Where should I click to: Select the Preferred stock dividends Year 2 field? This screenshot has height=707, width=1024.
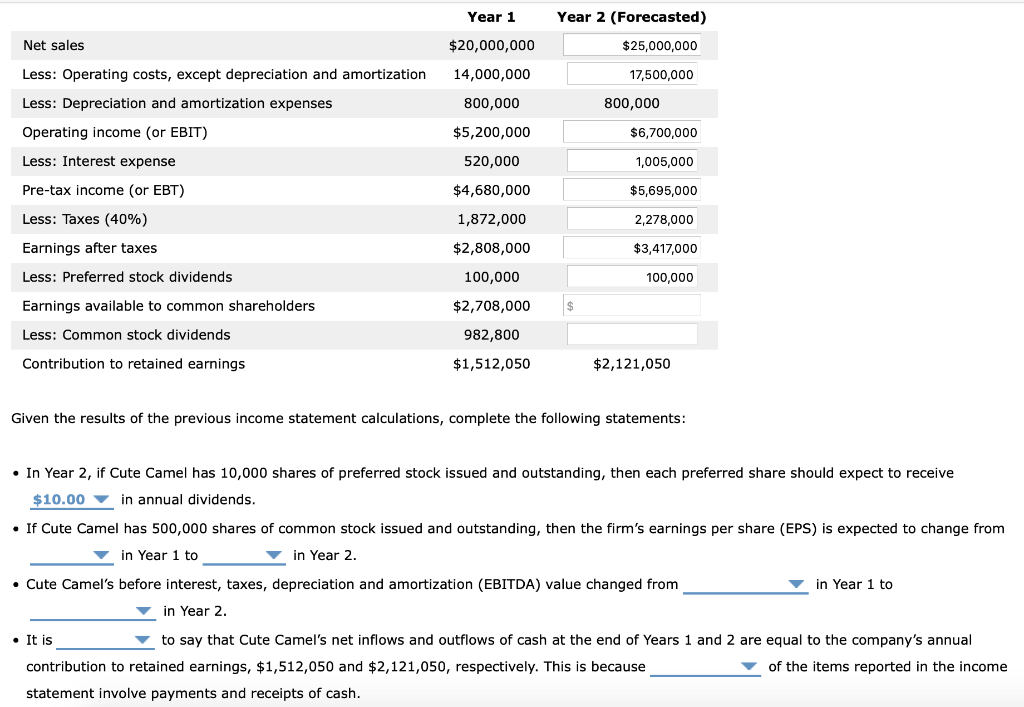[632, 276]
